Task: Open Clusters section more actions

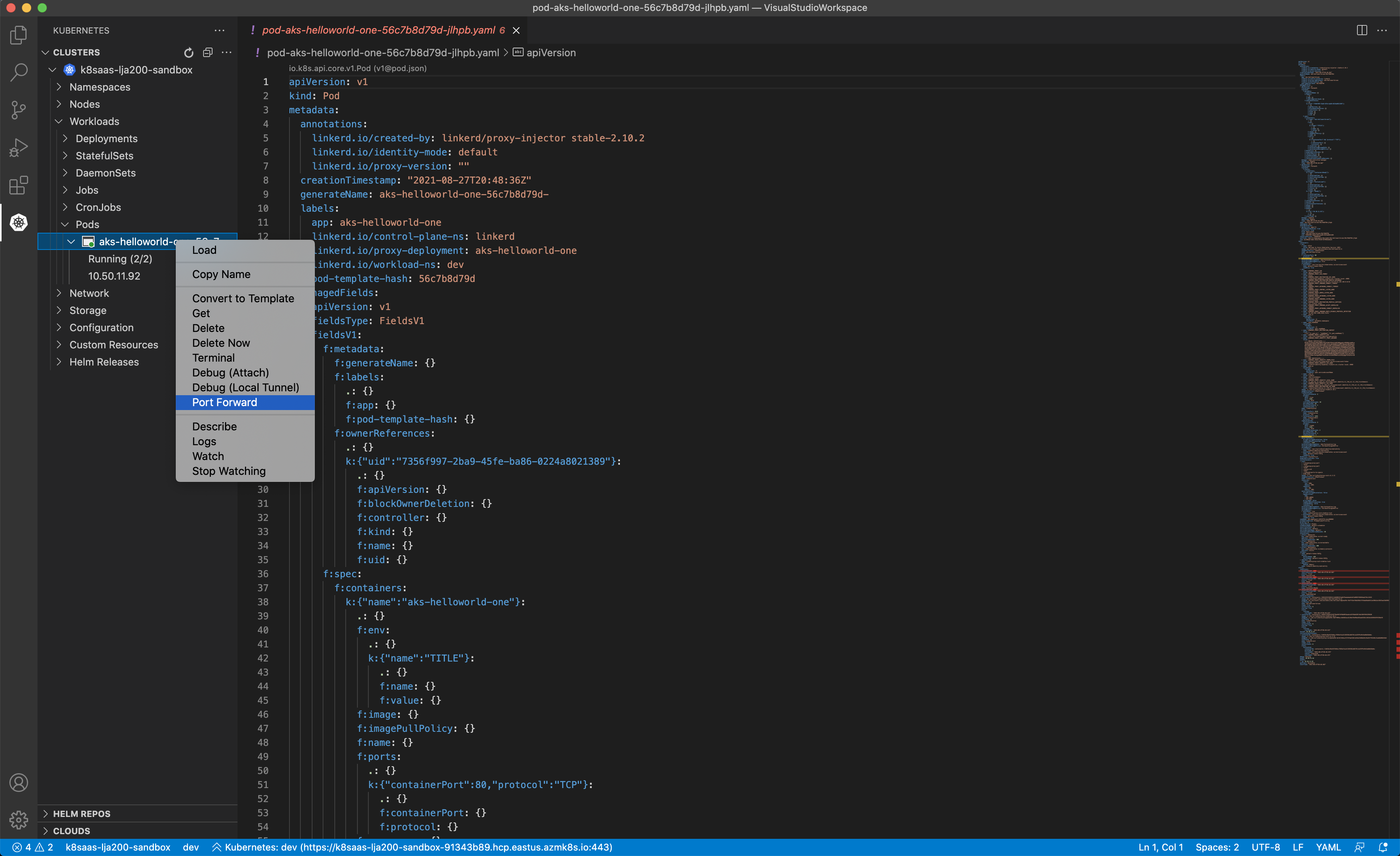Action: point(227,52)
